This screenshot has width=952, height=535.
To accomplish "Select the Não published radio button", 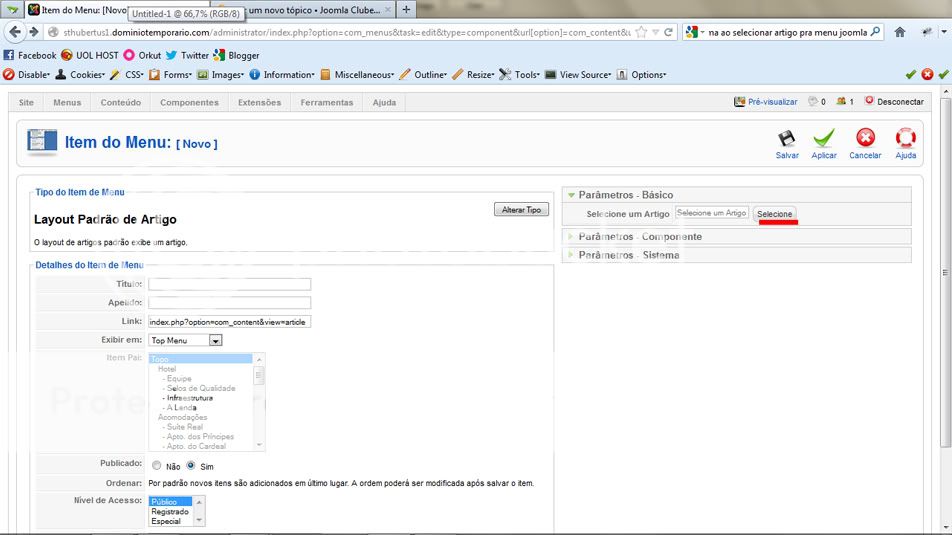I will click(x=157, y=466).
